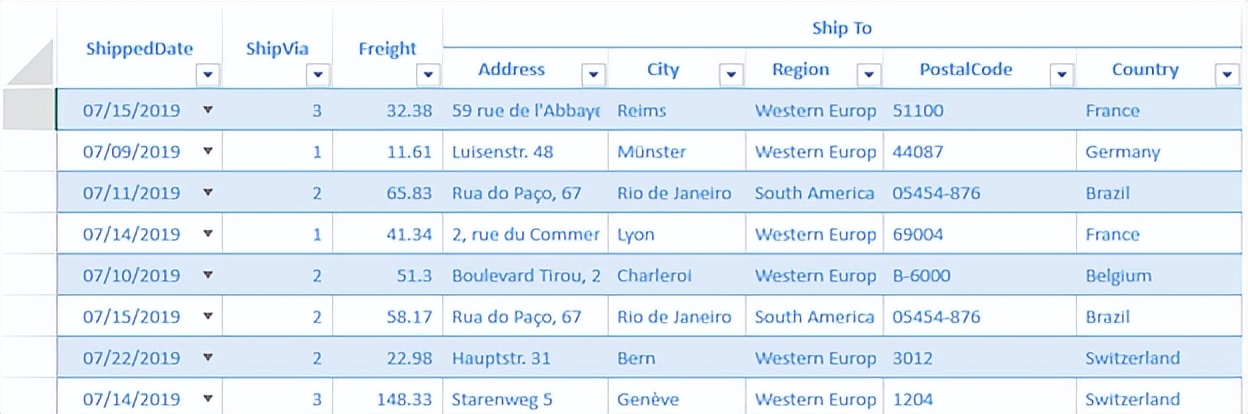Expand date picker for 07/09/2019 row
Screen dimensions: 1248x414
pyautogui.click(x=208, y=151)
